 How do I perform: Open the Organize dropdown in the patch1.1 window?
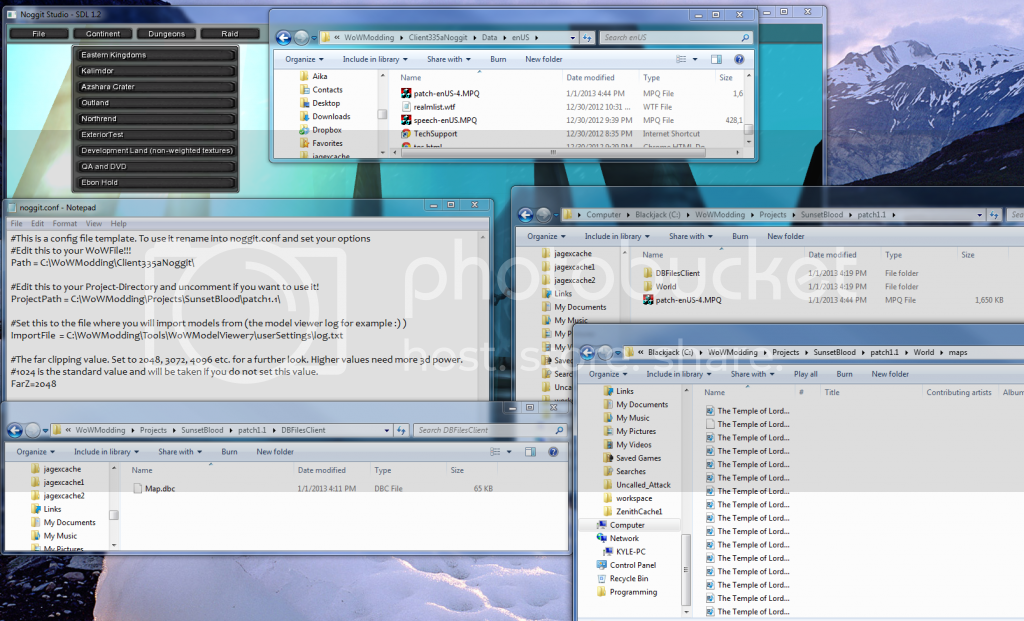pos(547,236)
